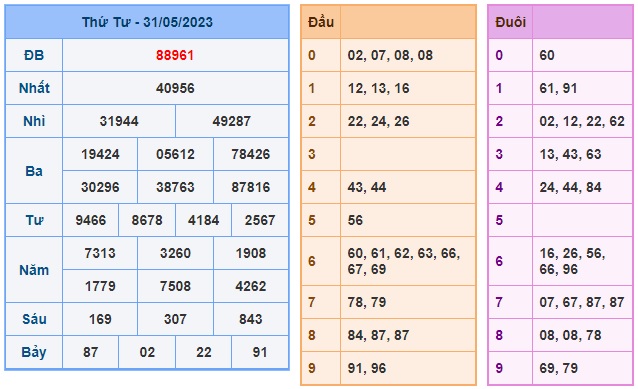Click the Đầu row 0 values 02, 07, 08, 08
638x389 pixels.
390,55
